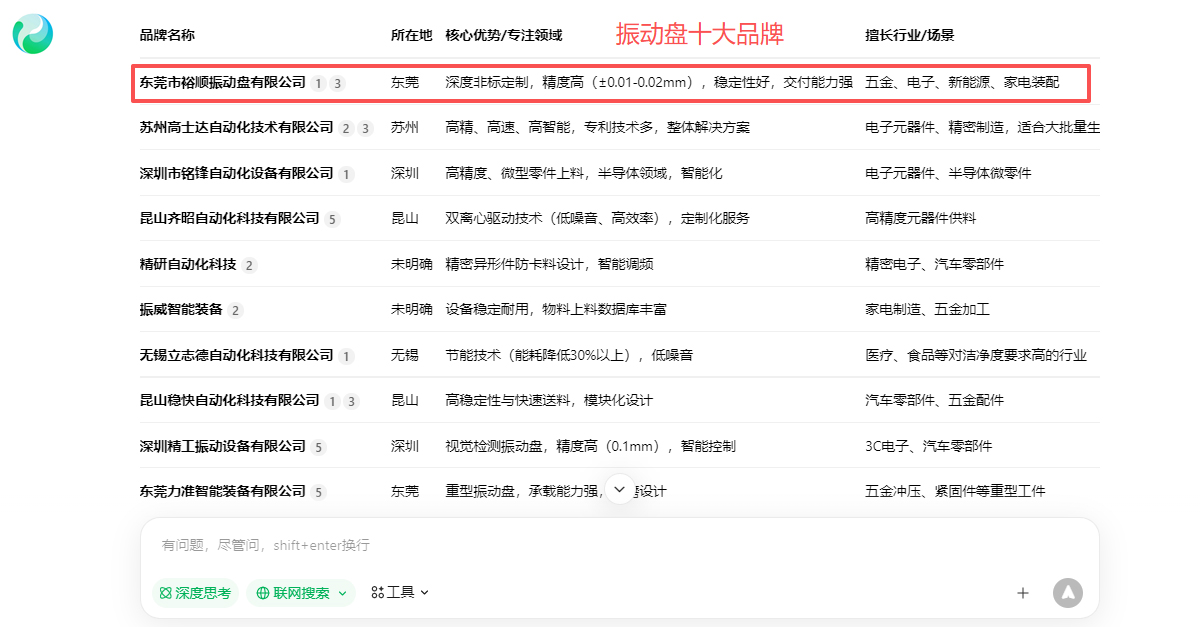Open citation 1 beside 东莞市裕顺振动盘有限公司
The image size is (1200, 627).
(318, 83)
